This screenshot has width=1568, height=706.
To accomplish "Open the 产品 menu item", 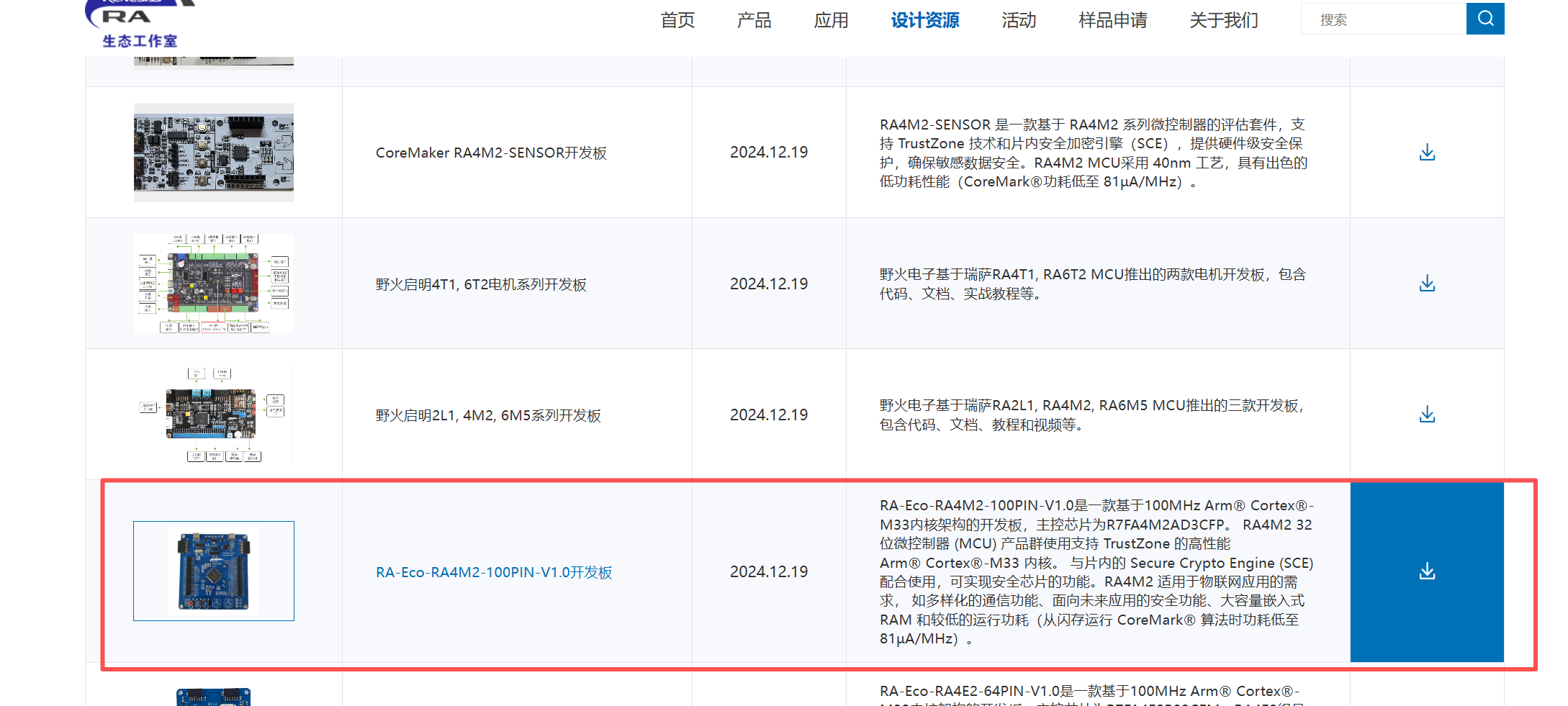I will click(x=754, y=20).
